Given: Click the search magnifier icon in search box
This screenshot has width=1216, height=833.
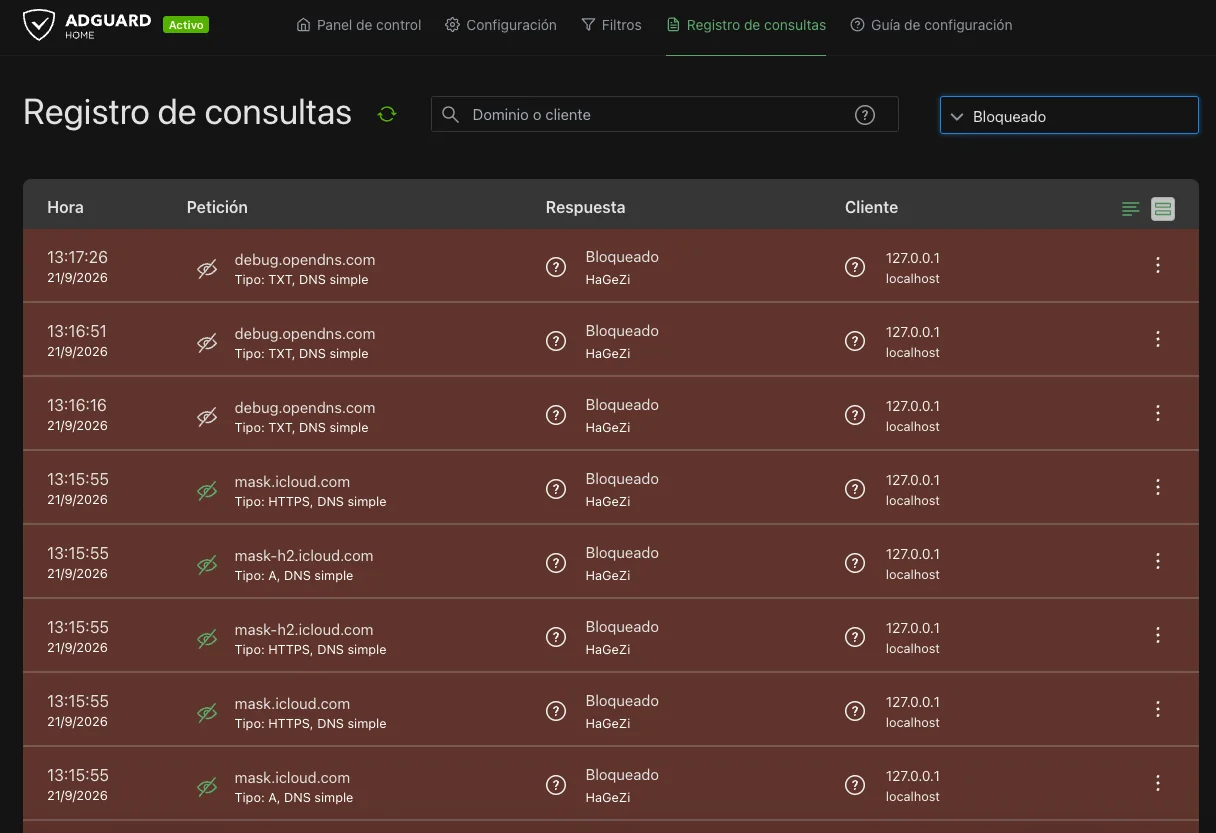Looking at the screenshot, I should tap(451, 115).
